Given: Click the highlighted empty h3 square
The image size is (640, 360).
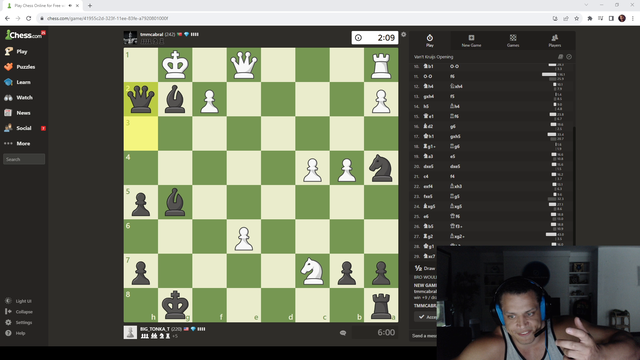Looking at the screenshot, I should 141,133.
